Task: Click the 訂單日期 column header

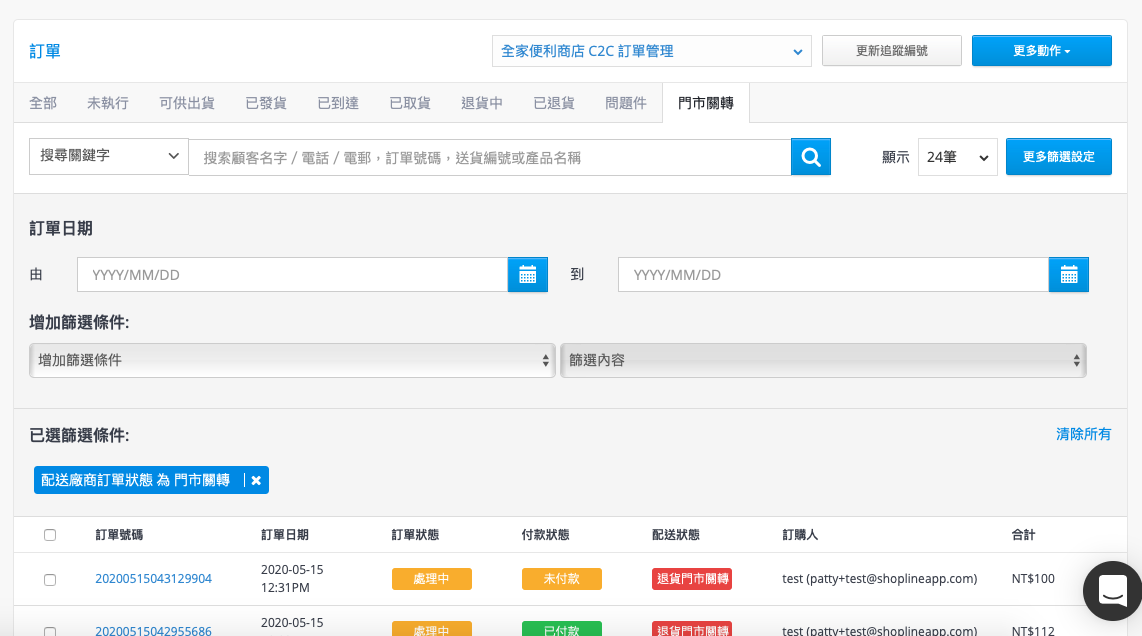Action: tap(285, 535)
